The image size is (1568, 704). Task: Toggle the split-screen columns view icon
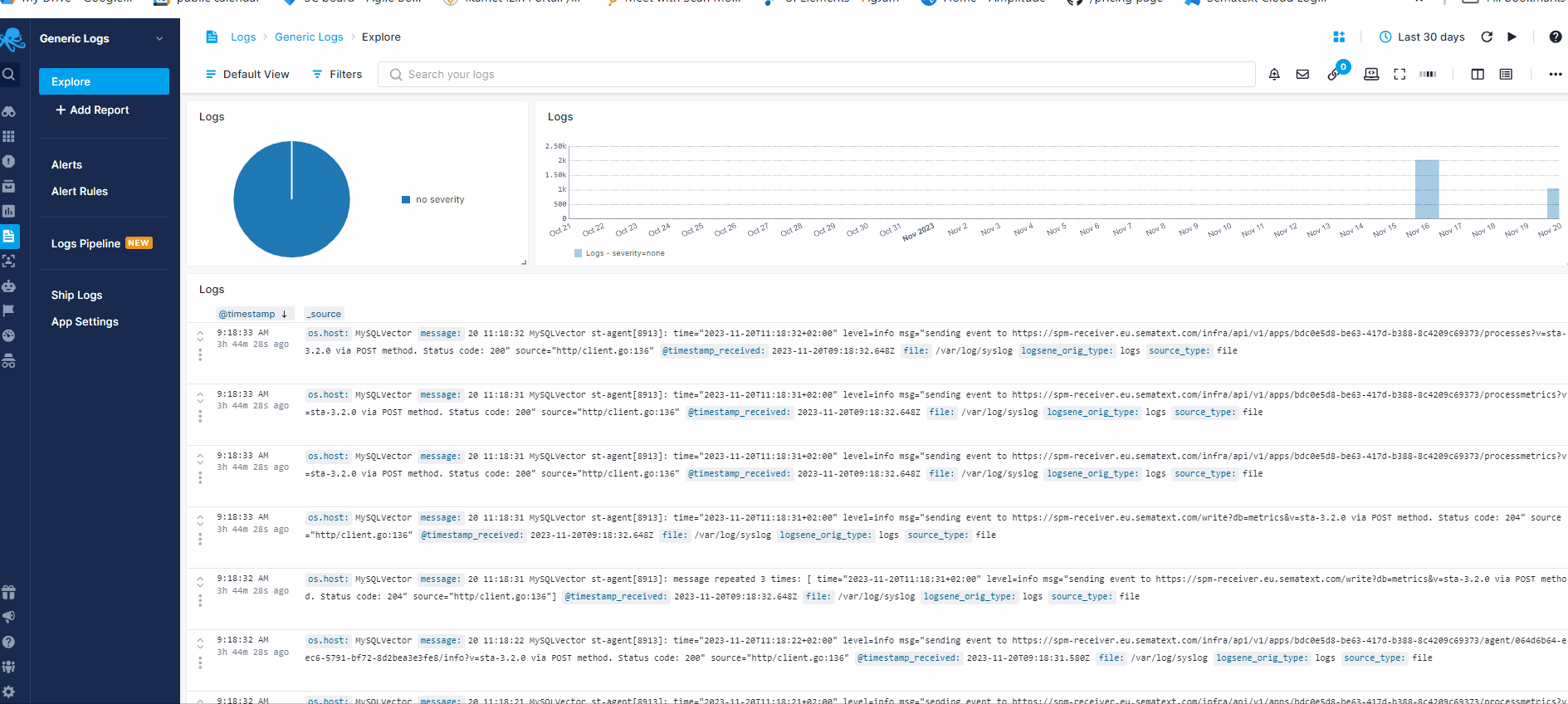click(x=1478, y=75)
